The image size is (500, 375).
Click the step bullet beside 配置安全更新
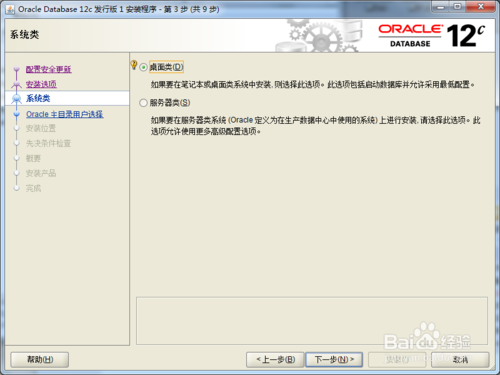(17, 69)
